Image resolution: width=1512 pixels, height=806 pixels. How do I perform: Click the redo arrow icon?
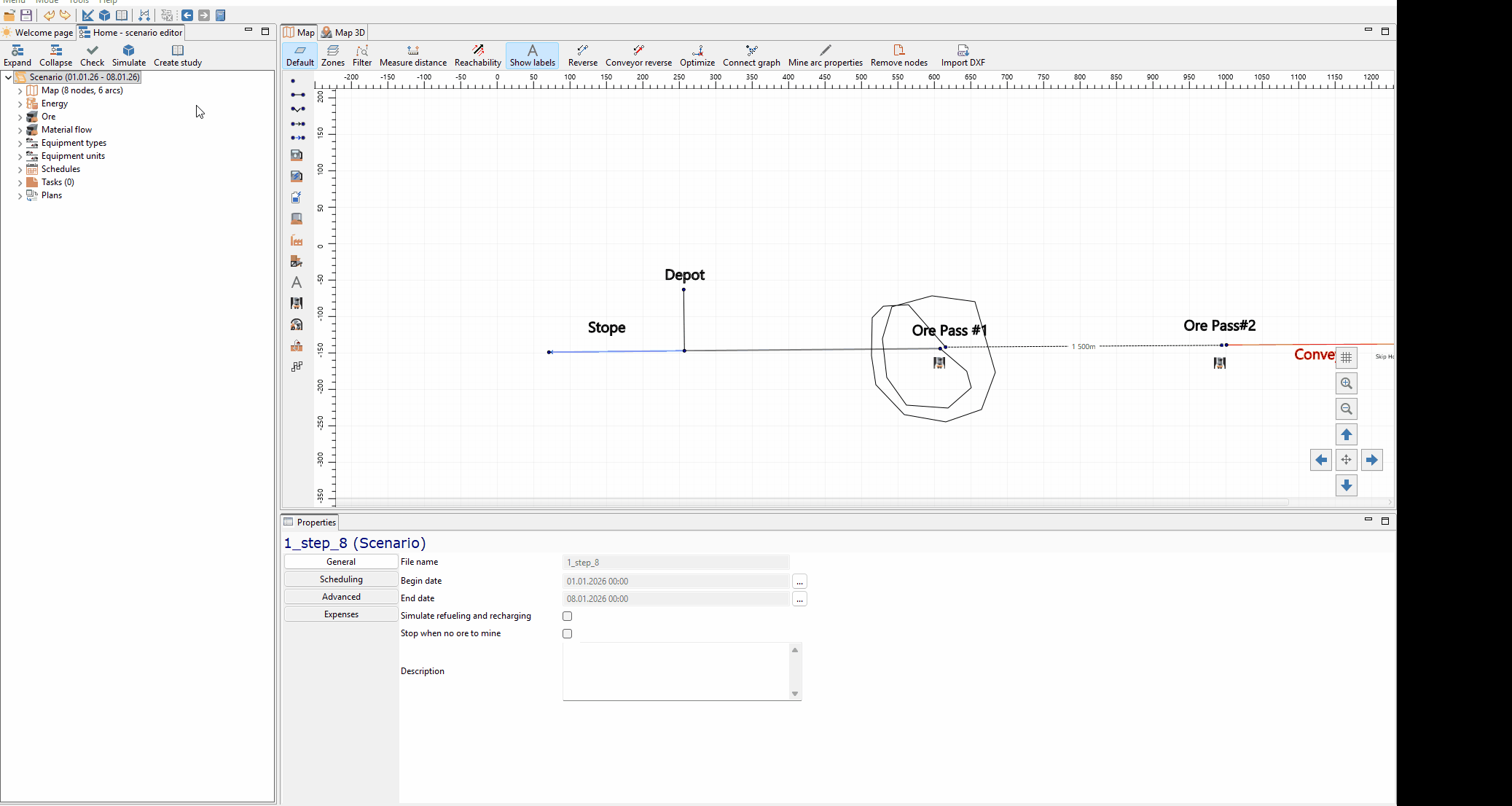tap(65, 15)
